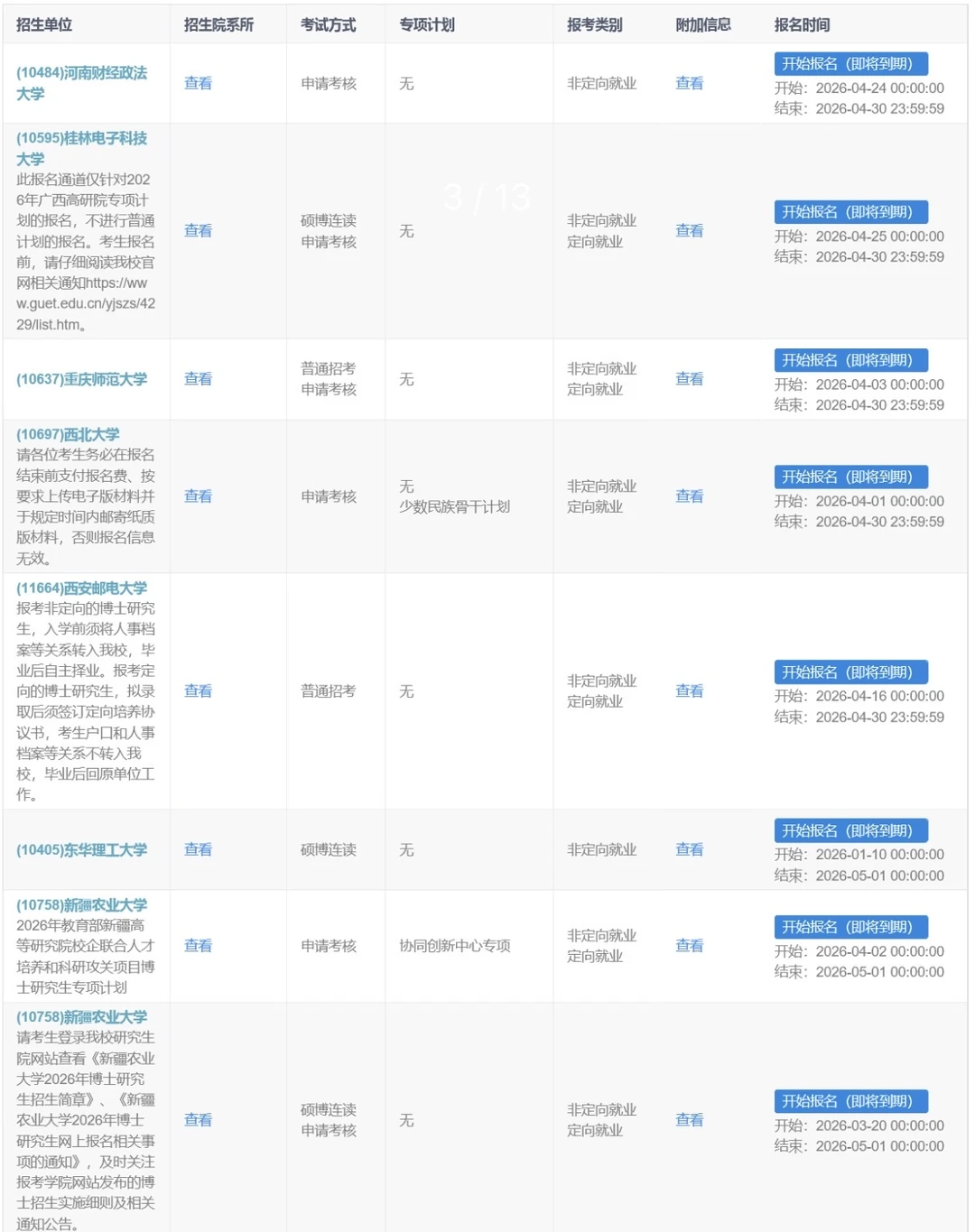Click 招生院所 查看 for 重庆师范大学
This screenshot has width=975, height=1232.
(x=198, y=379)
